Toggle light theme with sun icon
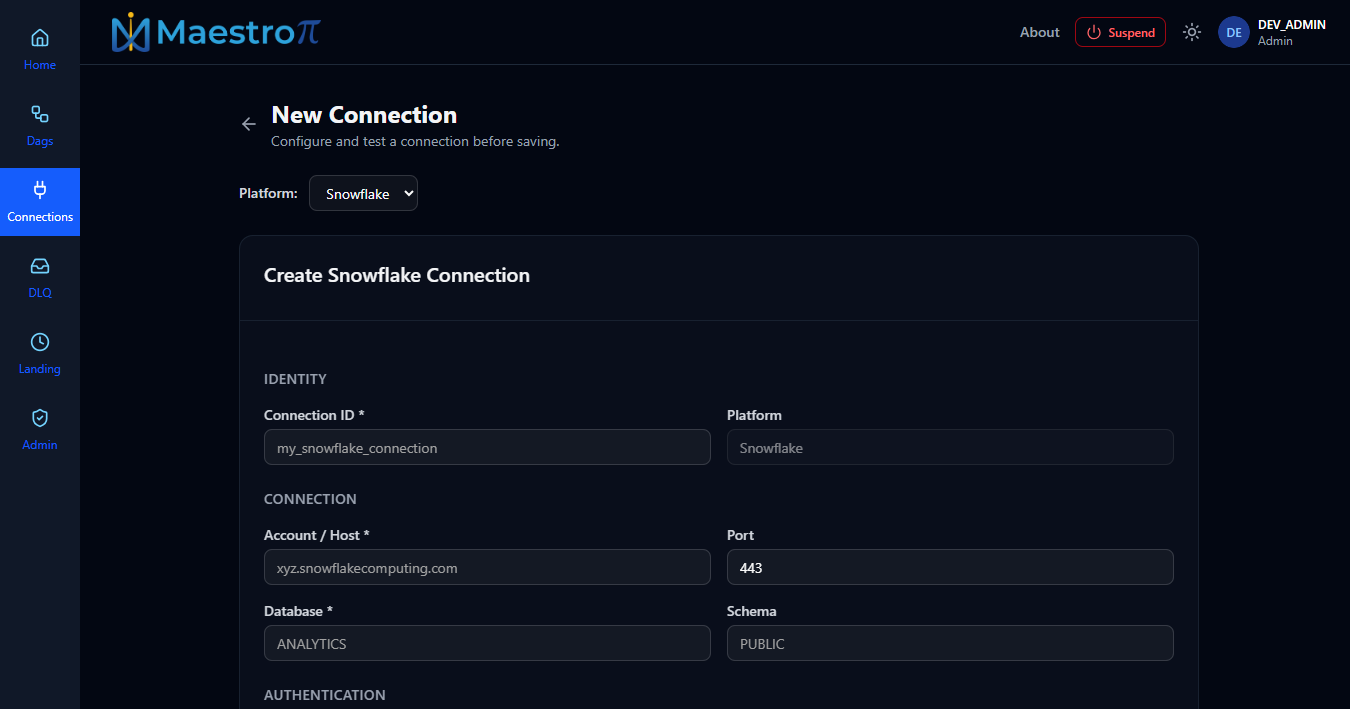1350x709 pixels. pyautogui.click(x=1191, y=32)
